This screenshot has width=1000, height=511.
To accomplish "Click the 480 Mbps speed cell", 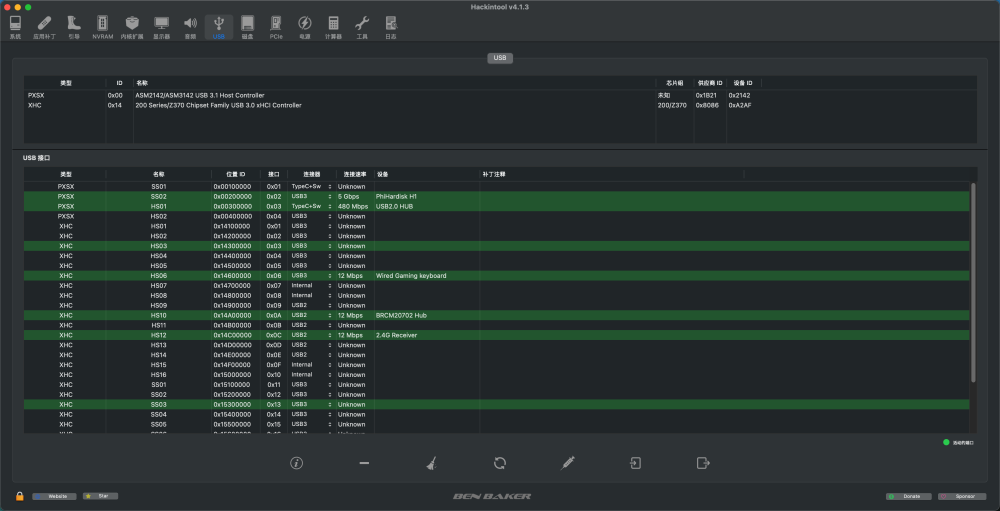I will (x=353, y=206).
